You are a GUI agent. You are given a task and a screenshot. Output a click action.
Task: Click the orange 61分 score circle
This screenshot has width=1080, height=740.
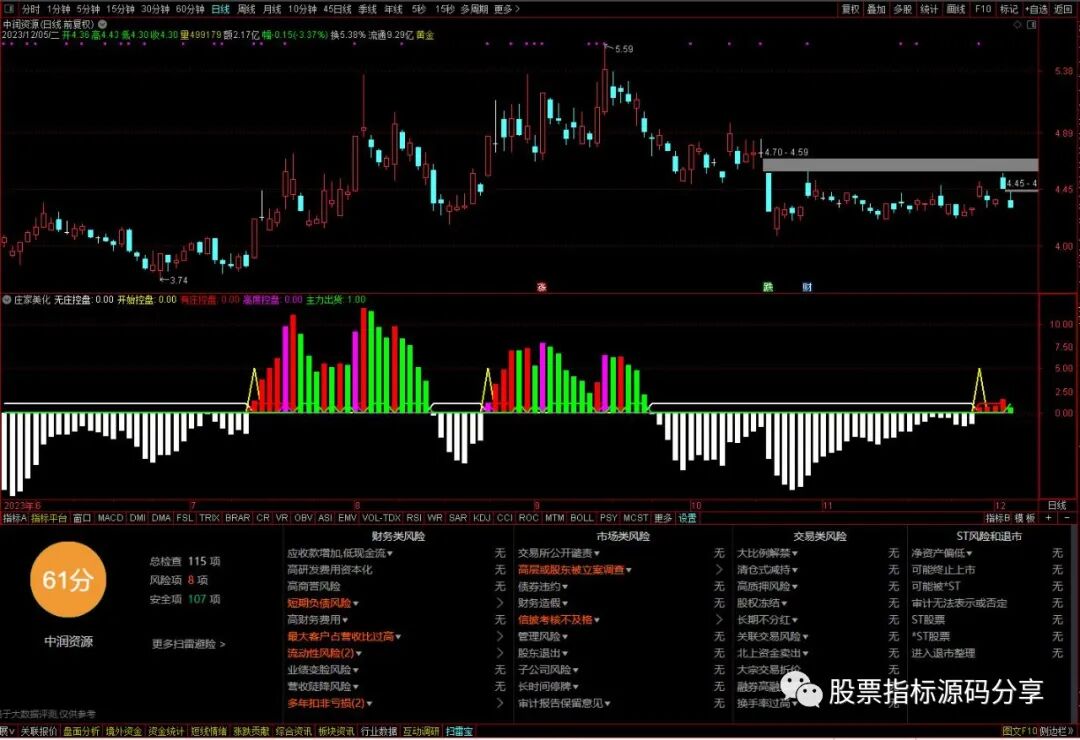67,579
